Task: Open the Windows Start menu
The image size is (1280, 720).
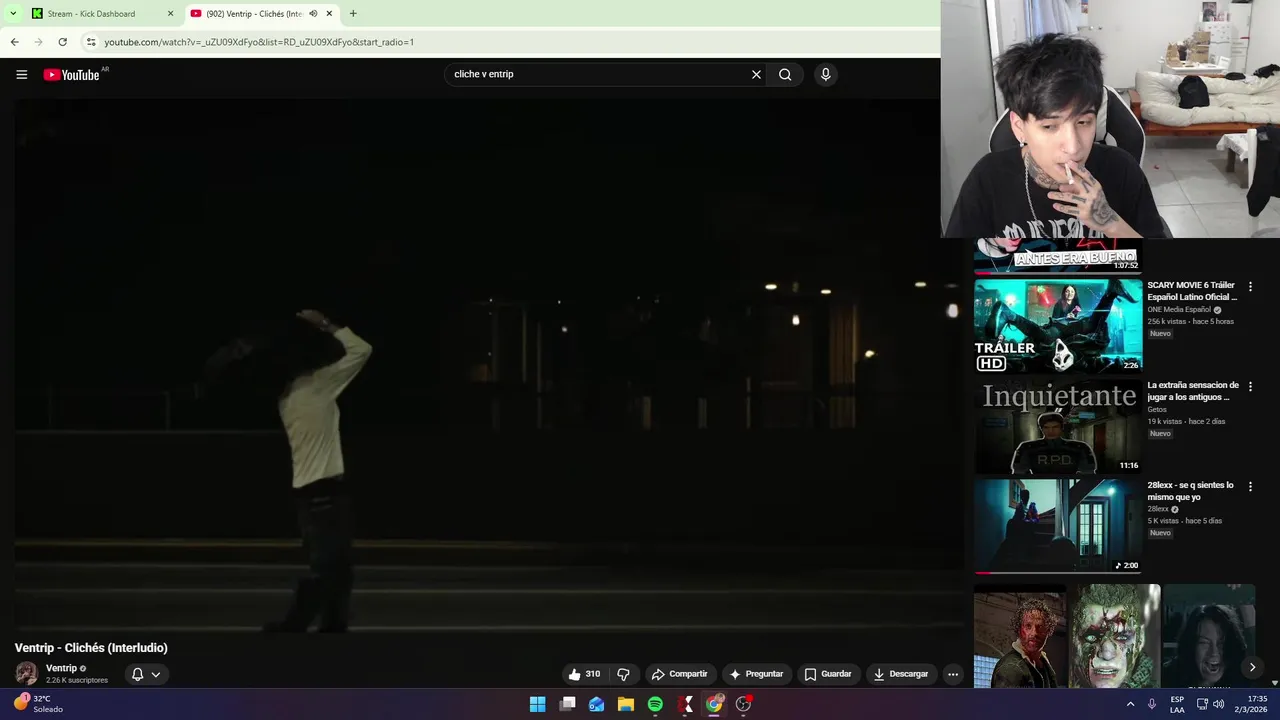Action: (538, 704)
